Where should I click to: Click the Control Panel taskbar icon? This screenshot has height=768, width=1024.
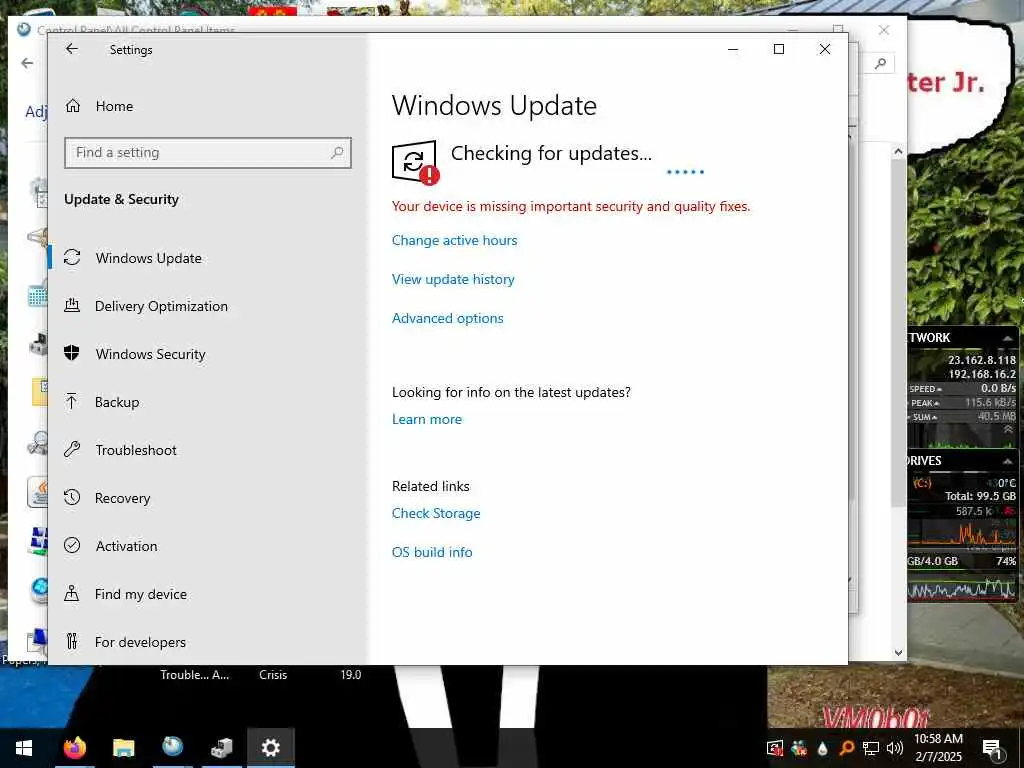pyautogui.click(x=172, y=748)
